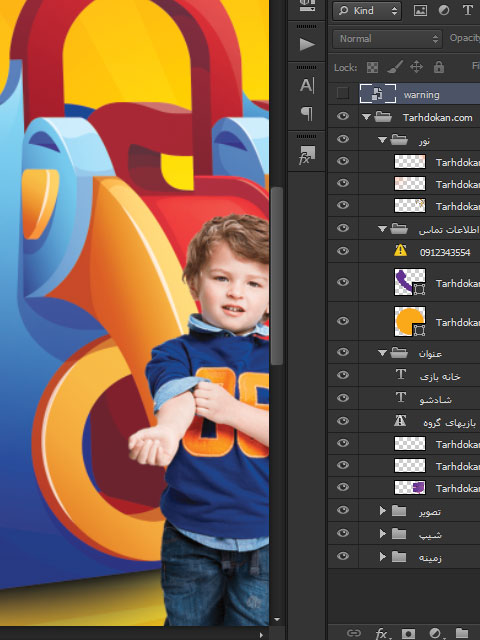Hide the Tarhdokan.com group
The width and height of the screenshot is (480, 640).
click(x=343, y=116)
